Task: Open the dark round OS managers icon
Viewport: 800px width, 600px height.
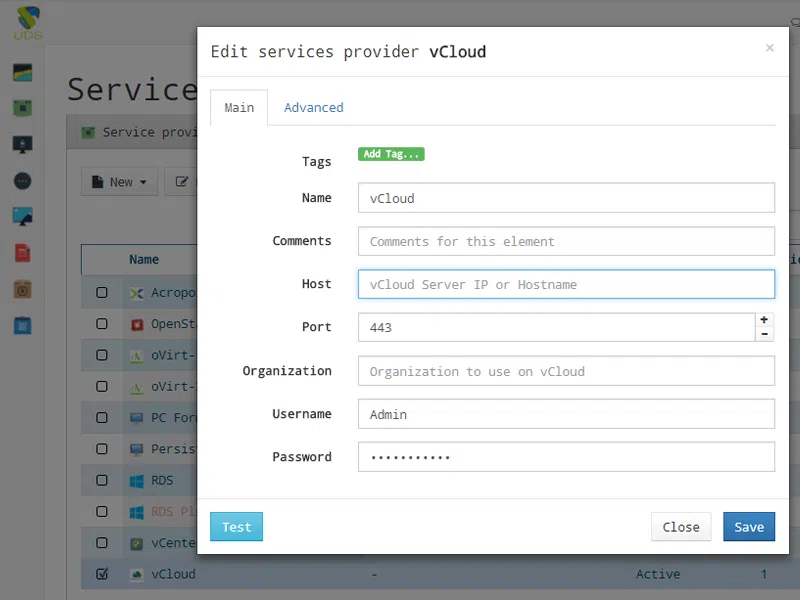Action: [22, 181]
